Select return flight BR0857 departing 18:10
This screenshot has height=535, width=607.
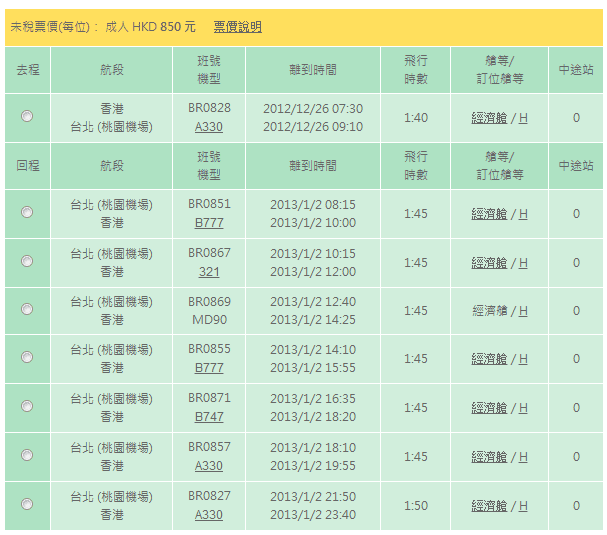point(27,456)
